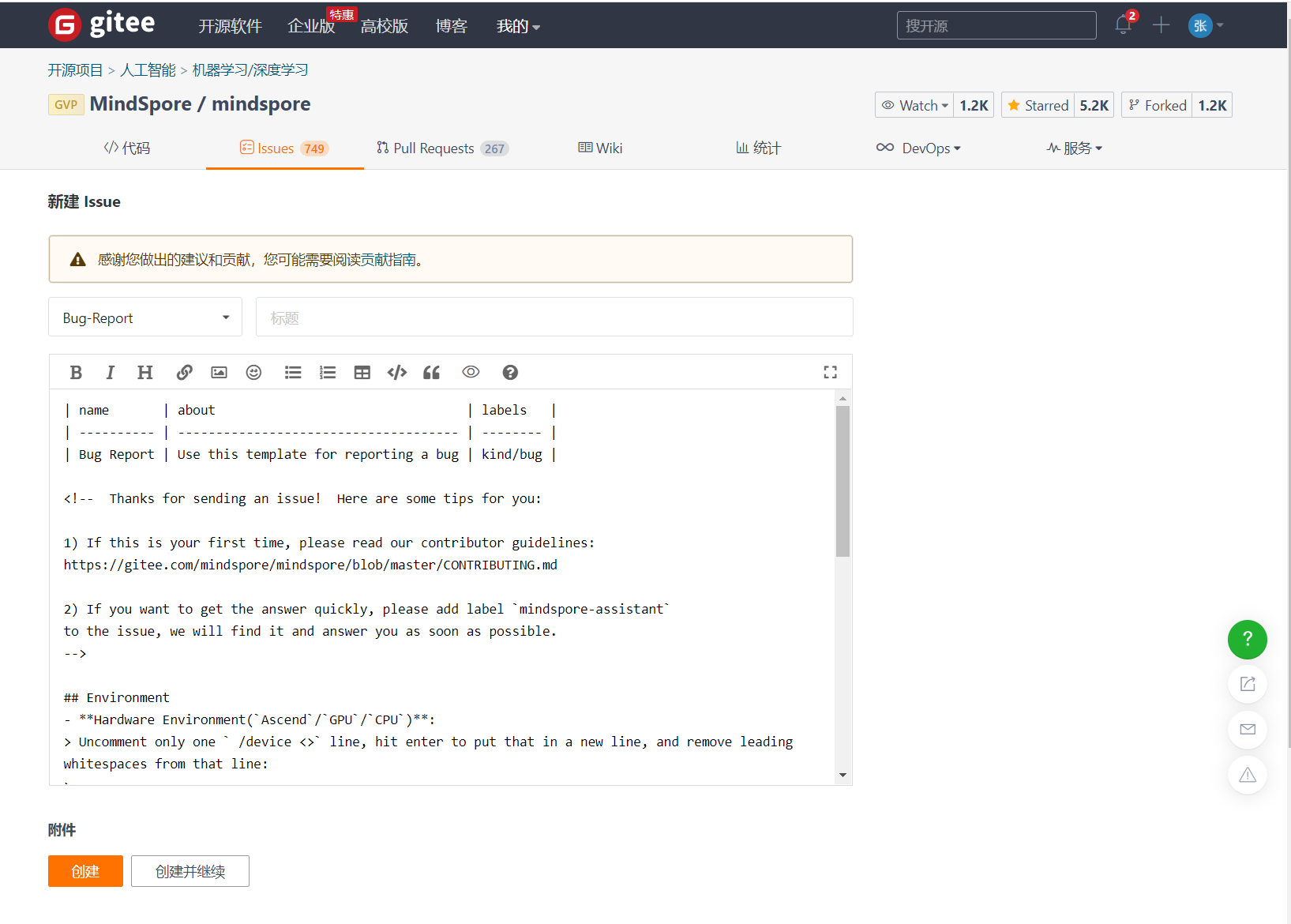Apply bold formatting in editor
Viewport: 1291px width, 924px height.
76,372
